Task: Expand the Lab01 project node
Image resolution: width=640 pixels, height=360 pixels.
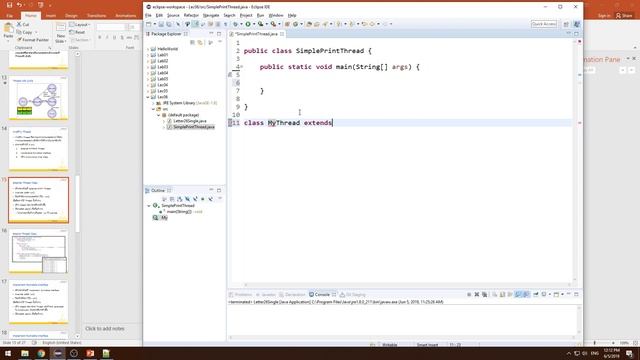Action: coord(148,55)
